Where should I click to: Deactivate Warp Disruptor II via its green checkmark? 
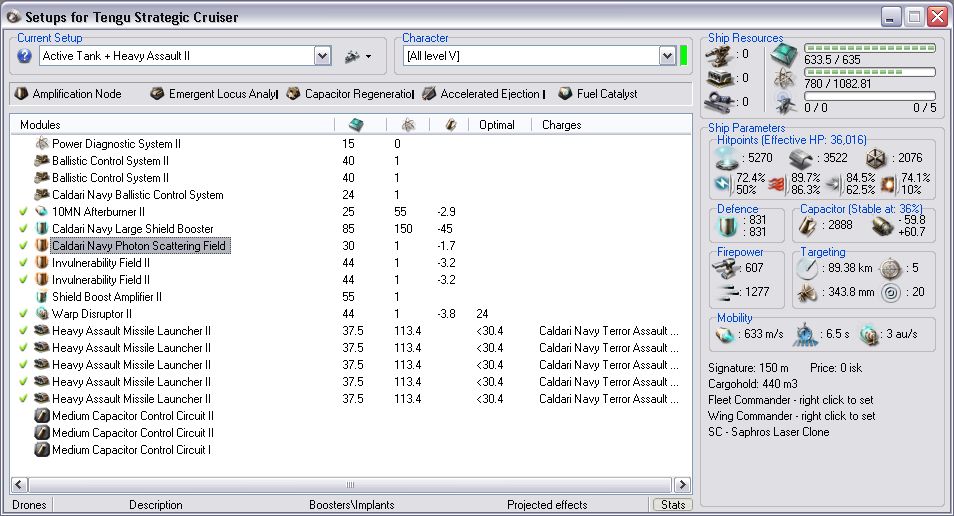pyautogui.click(x=23, y=314)
